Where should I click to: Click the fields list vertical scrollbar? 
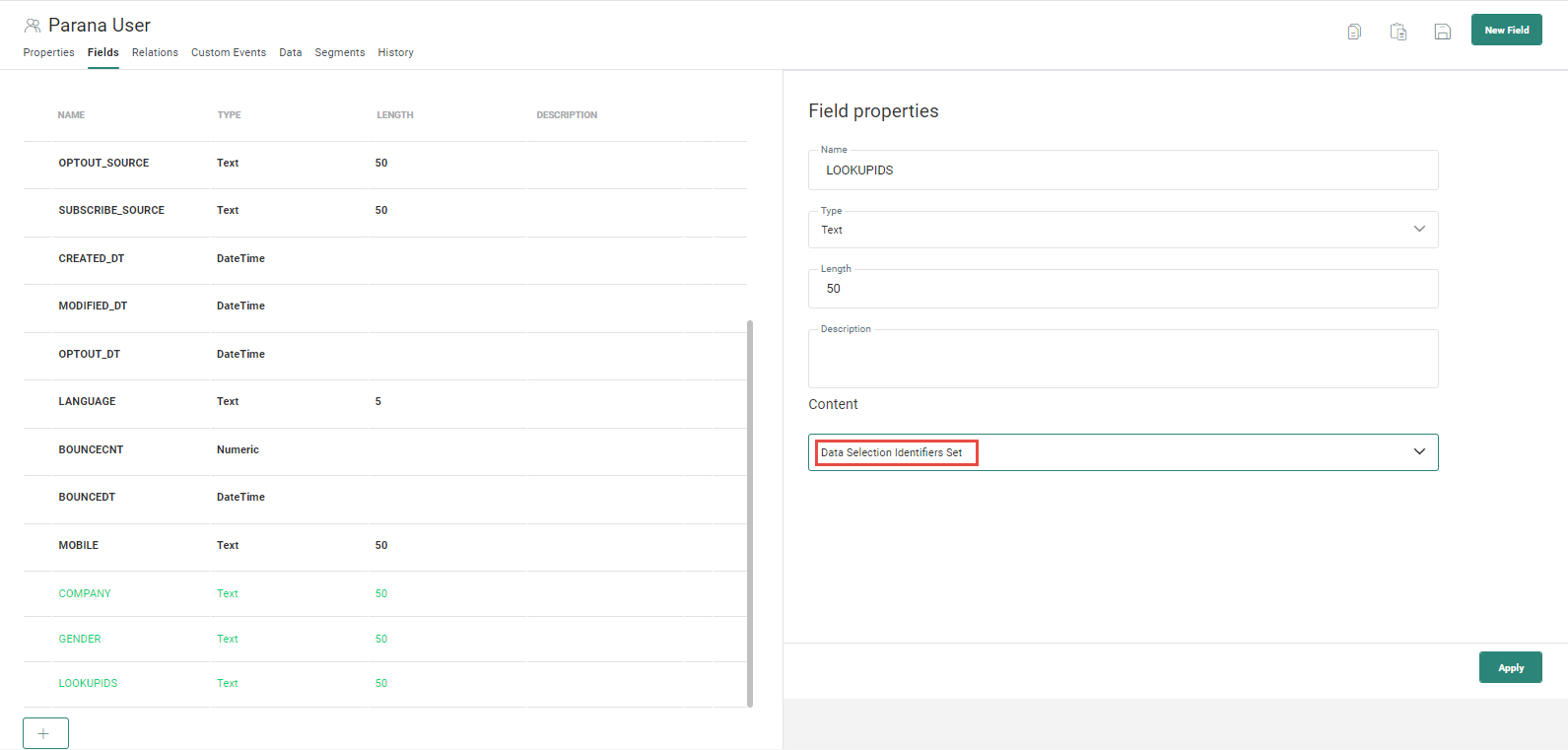(x=750, y=512)
